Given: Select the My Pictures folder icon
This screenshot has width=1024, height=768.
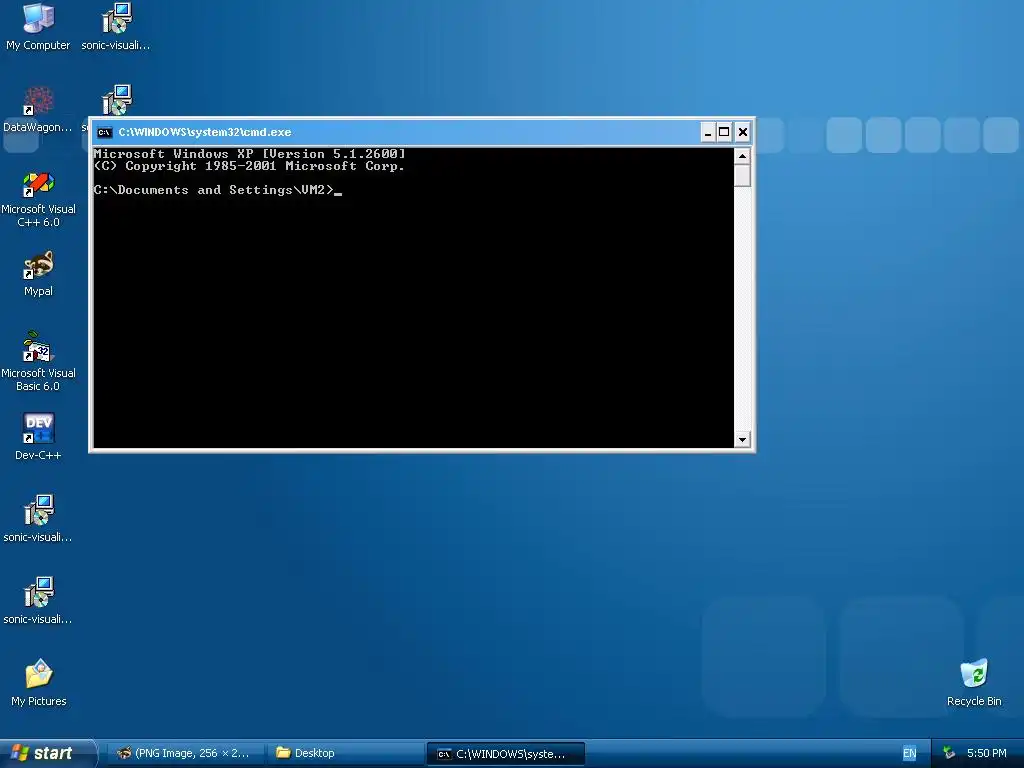Looking at the screenshot, I should pyautogui.click(x=39, y=683).
